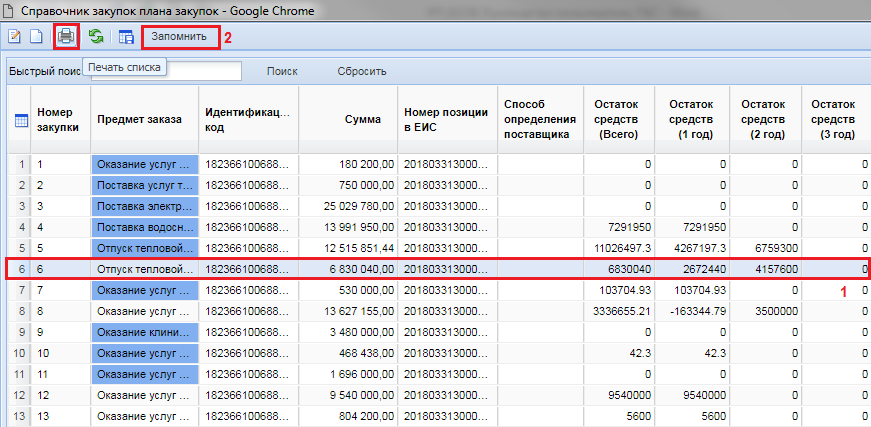Click row number 11 in first column

(20, 374)
